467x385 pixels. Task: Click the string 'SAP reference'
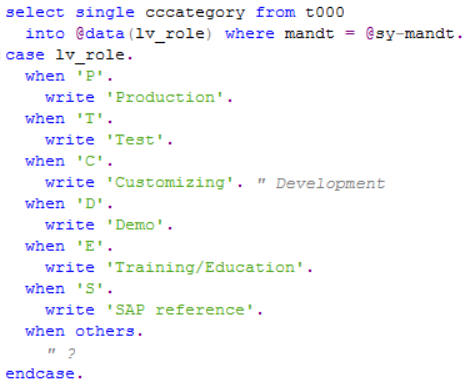pos(180,310)
